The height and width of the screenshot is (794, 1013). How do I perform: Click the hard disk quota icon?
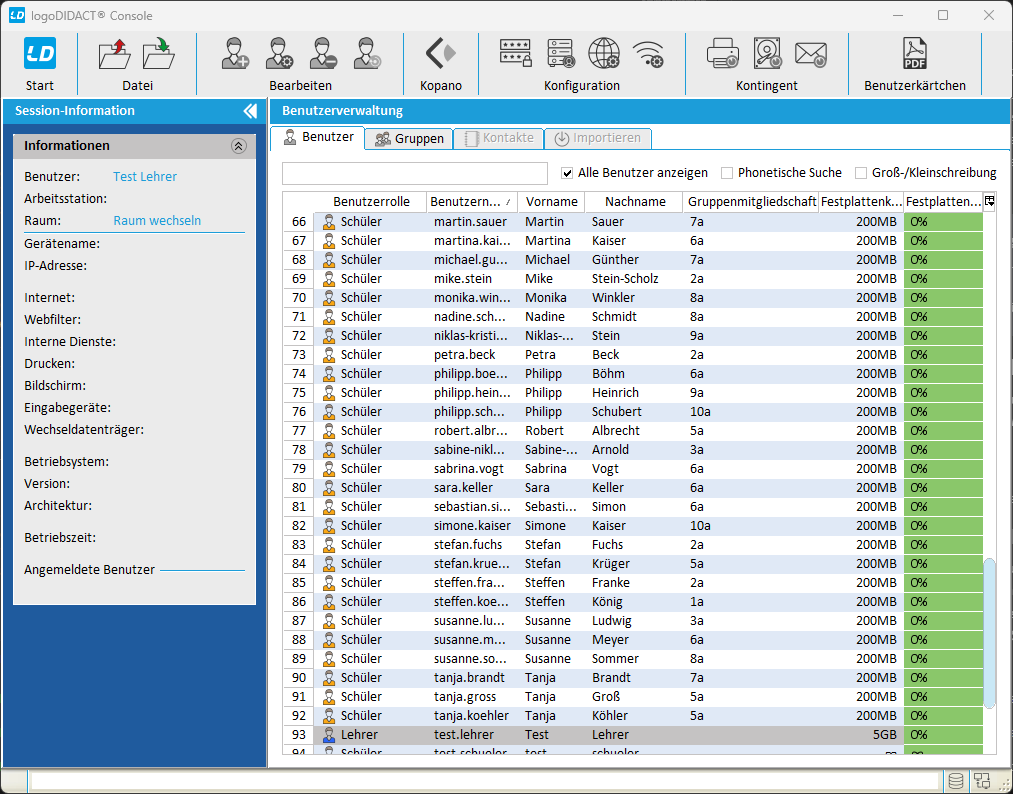[768, 53]
